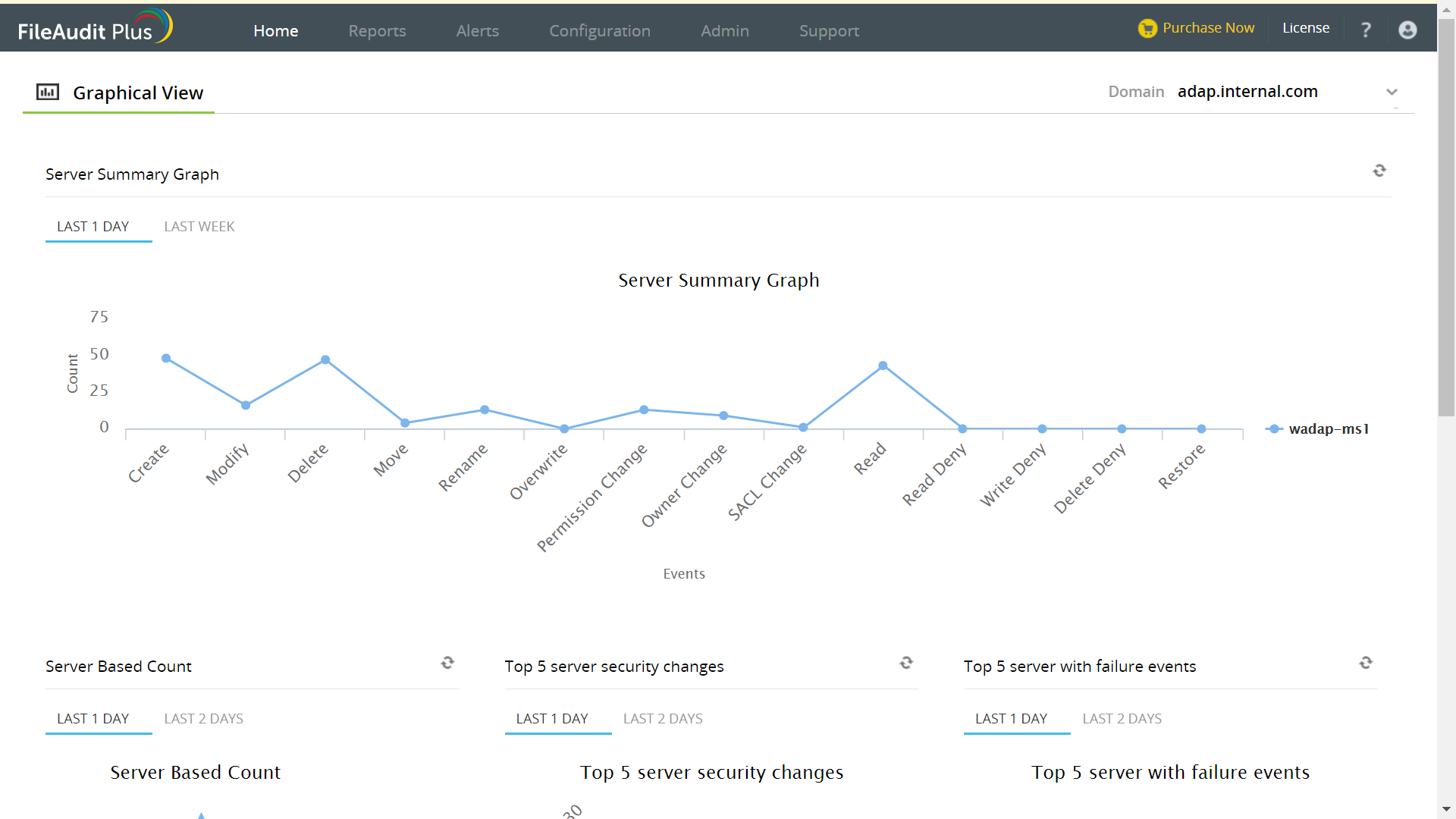The width and height of the screenshot is (1456, 819).
Task: Select Last 2 Days for Server Based Count
Action: click(x=203, y=719)
